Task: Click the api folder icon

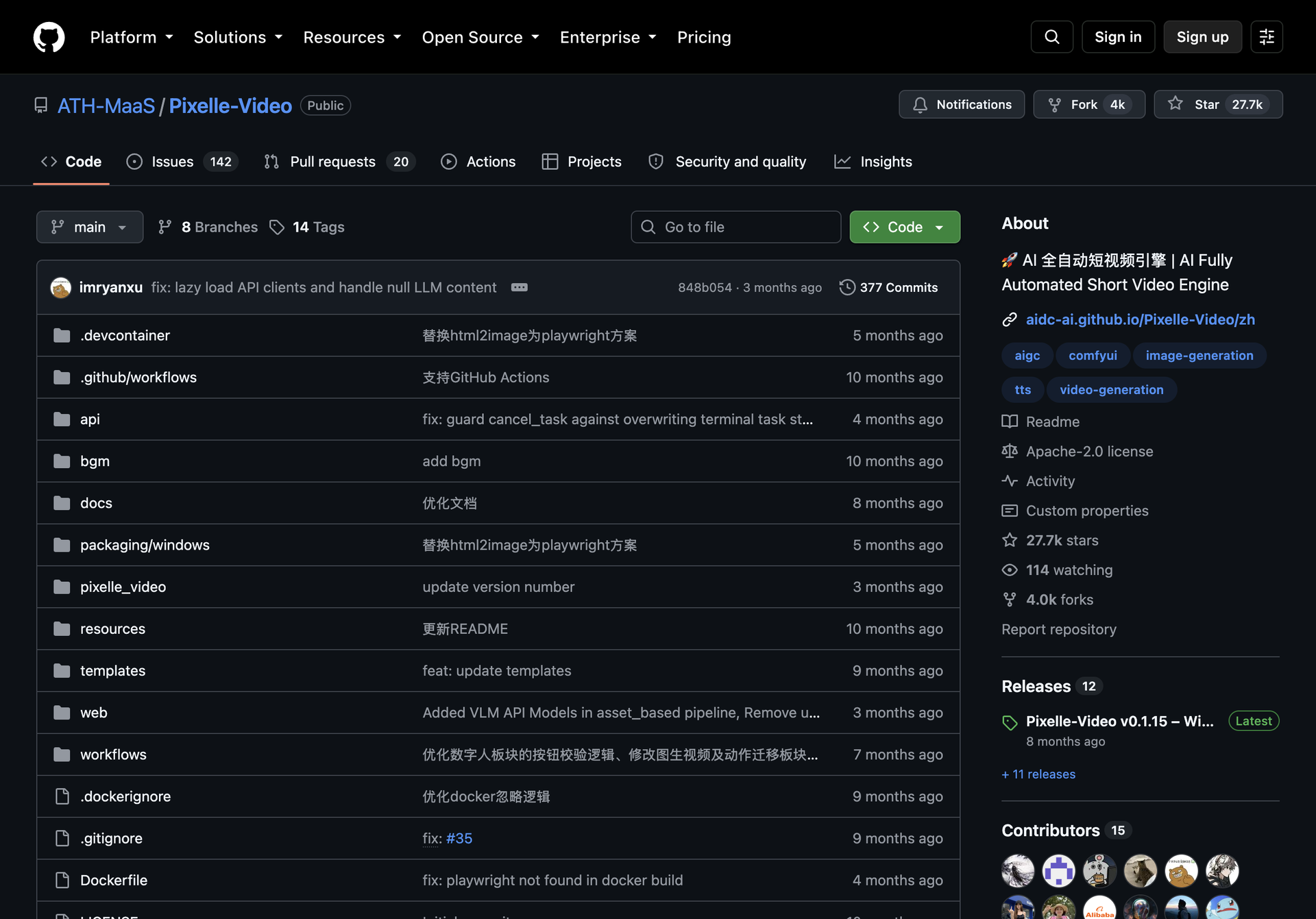Action: click(62, 419)
